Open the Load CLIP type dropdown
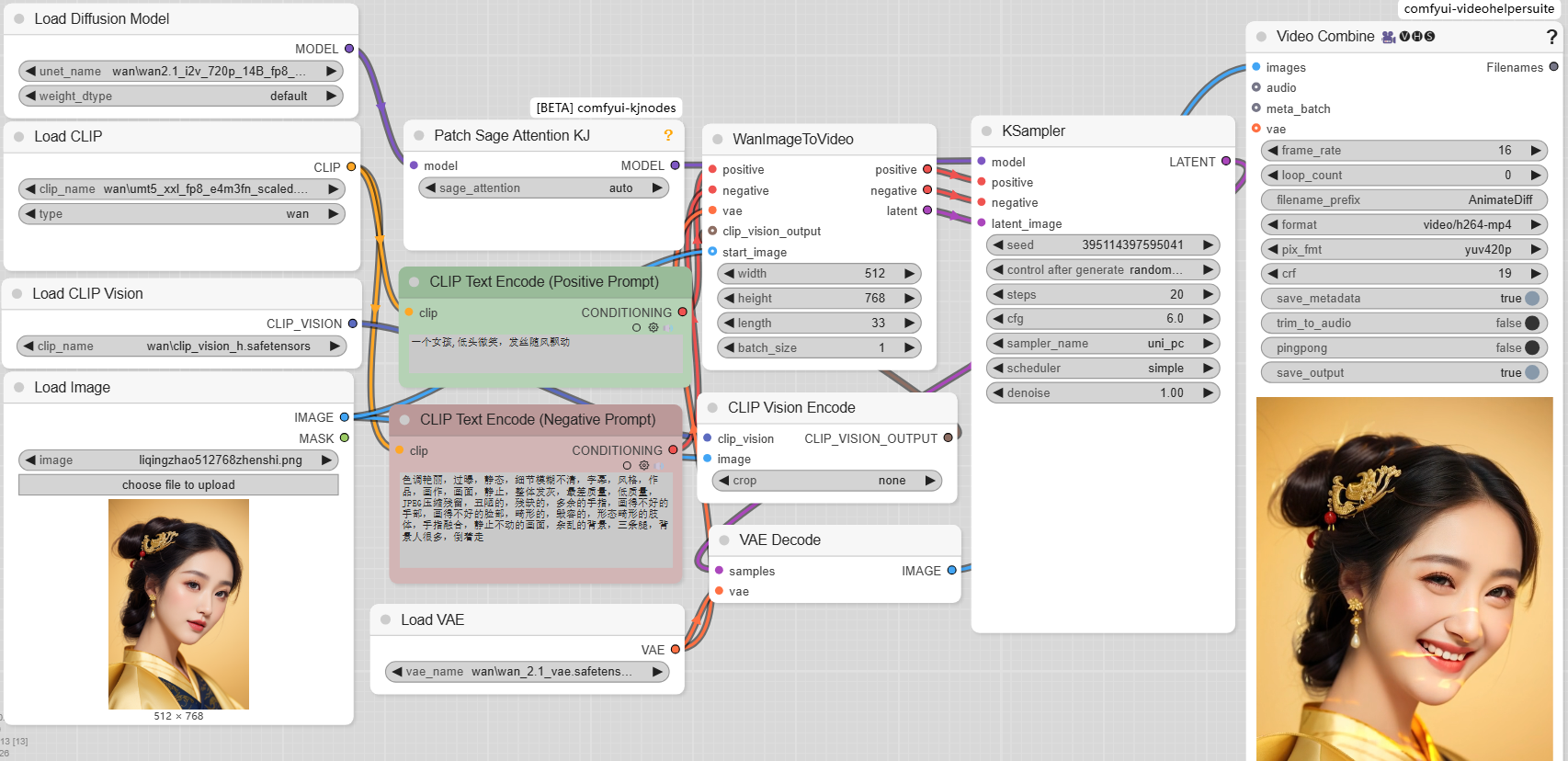Viewport: 1568px width, 761px height. coord(182,213)
